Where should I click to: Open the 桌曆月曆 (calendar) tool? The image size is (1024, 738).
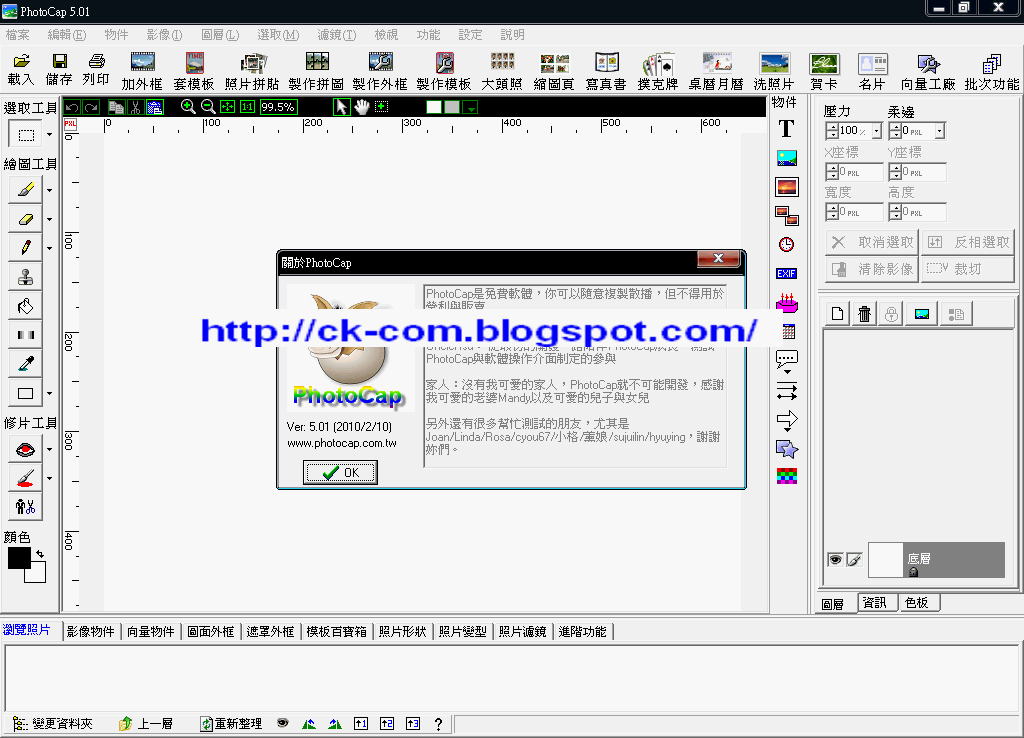pyautogui.click(x=716, y=71)
